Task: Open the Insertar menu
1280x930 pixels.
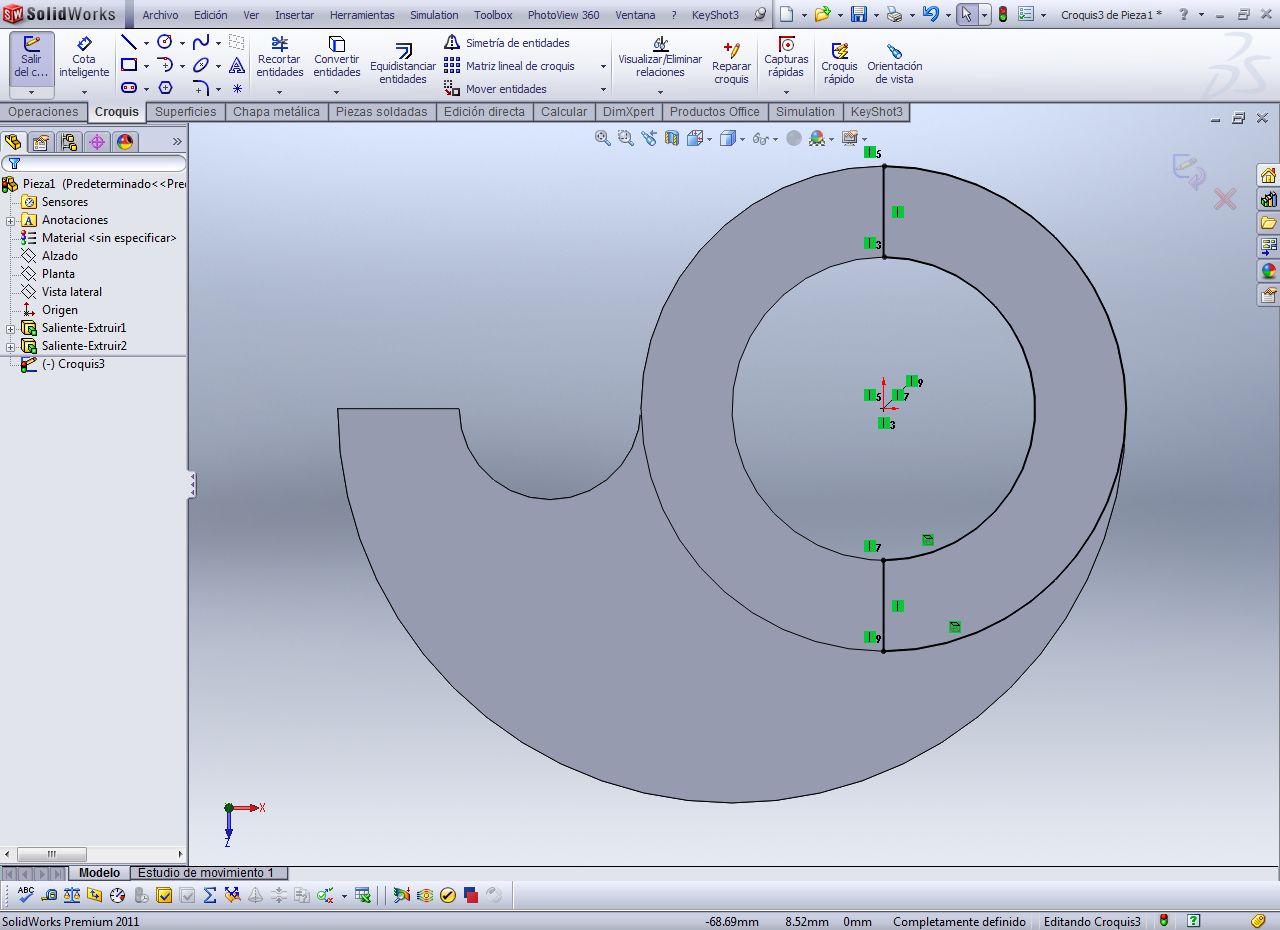Action: point(294,15)
